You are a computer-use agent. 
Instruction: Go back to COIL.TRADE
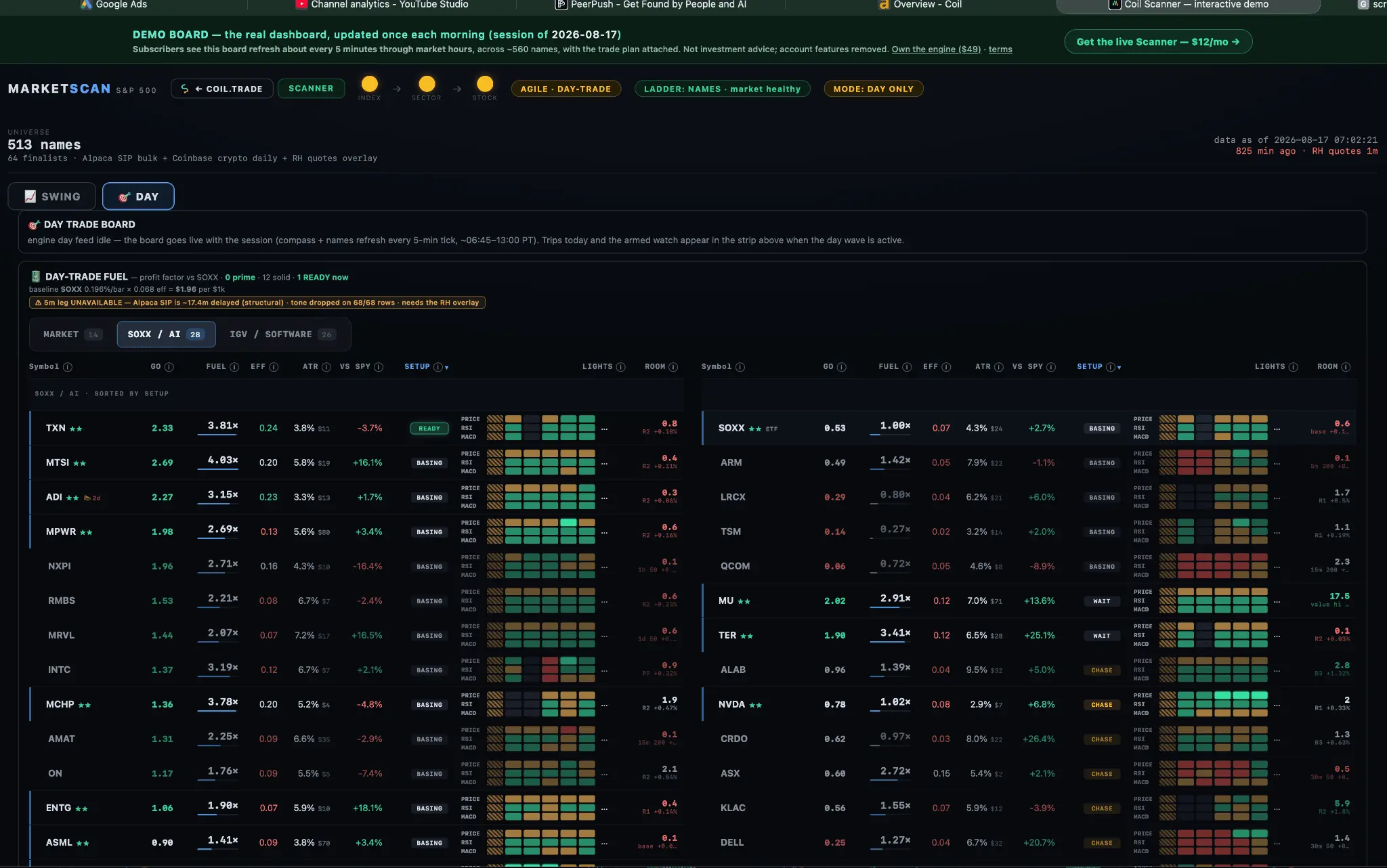(x=222, y=89)
